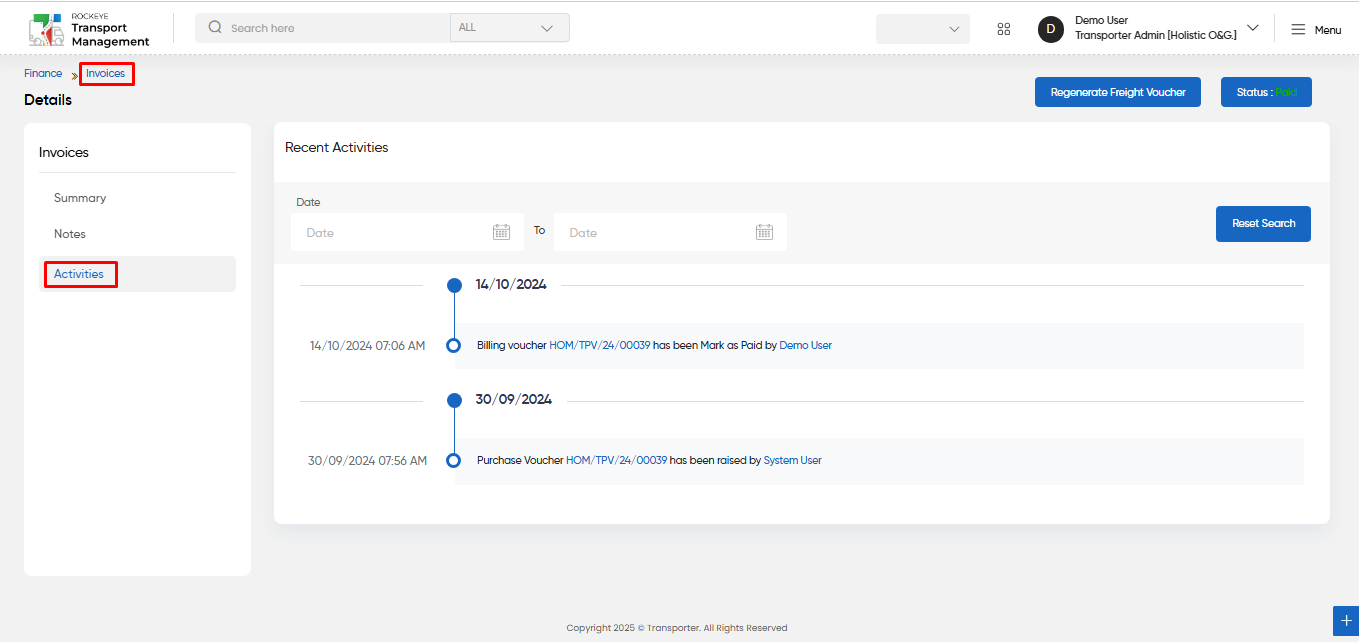Viewport: 1359px width, 642px height.
Task: Click the Demo User avatar icon
Action: [x=1050, y=29]
